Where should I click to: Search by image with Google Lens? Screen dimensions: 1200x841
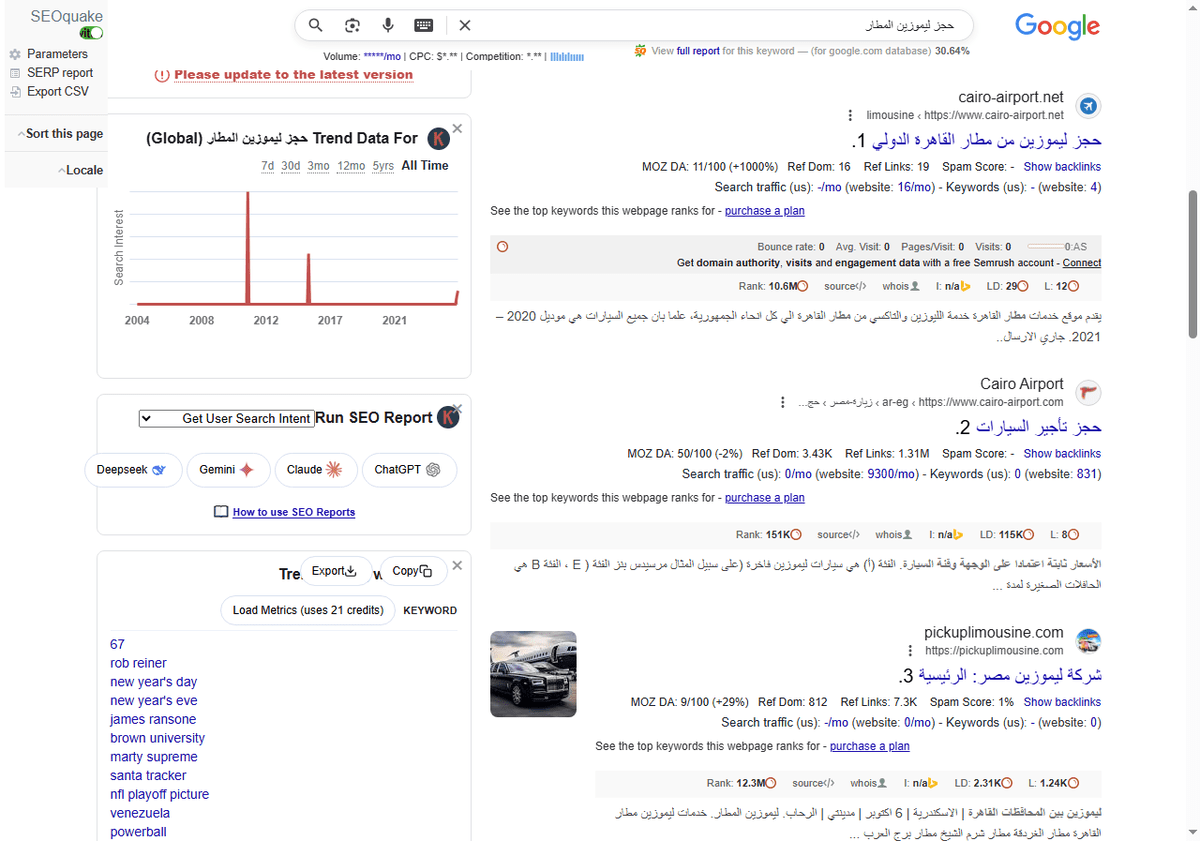[352, 25]
